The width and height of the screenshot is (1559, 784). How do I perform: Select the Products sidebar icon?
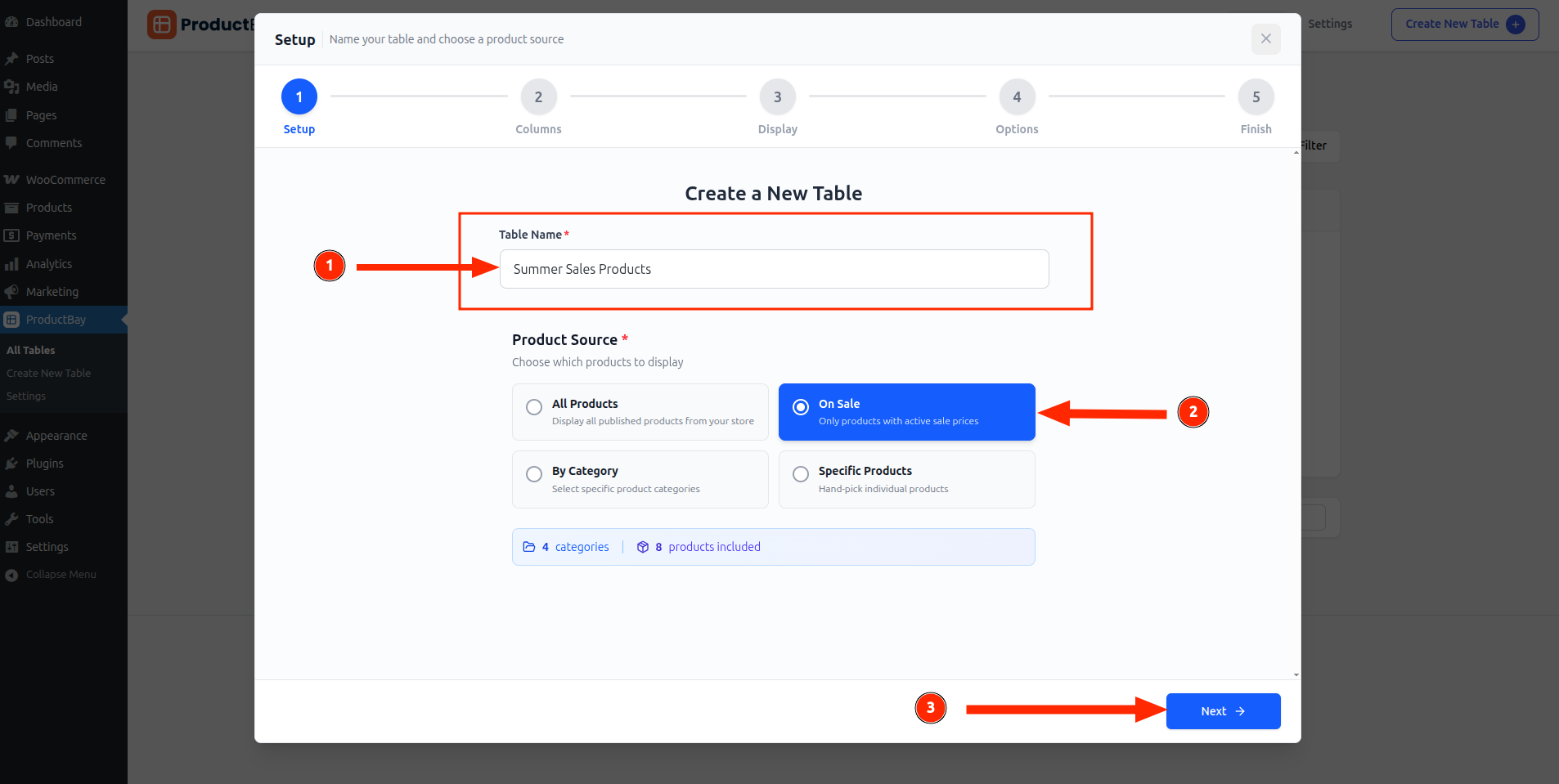click(12, 207)
